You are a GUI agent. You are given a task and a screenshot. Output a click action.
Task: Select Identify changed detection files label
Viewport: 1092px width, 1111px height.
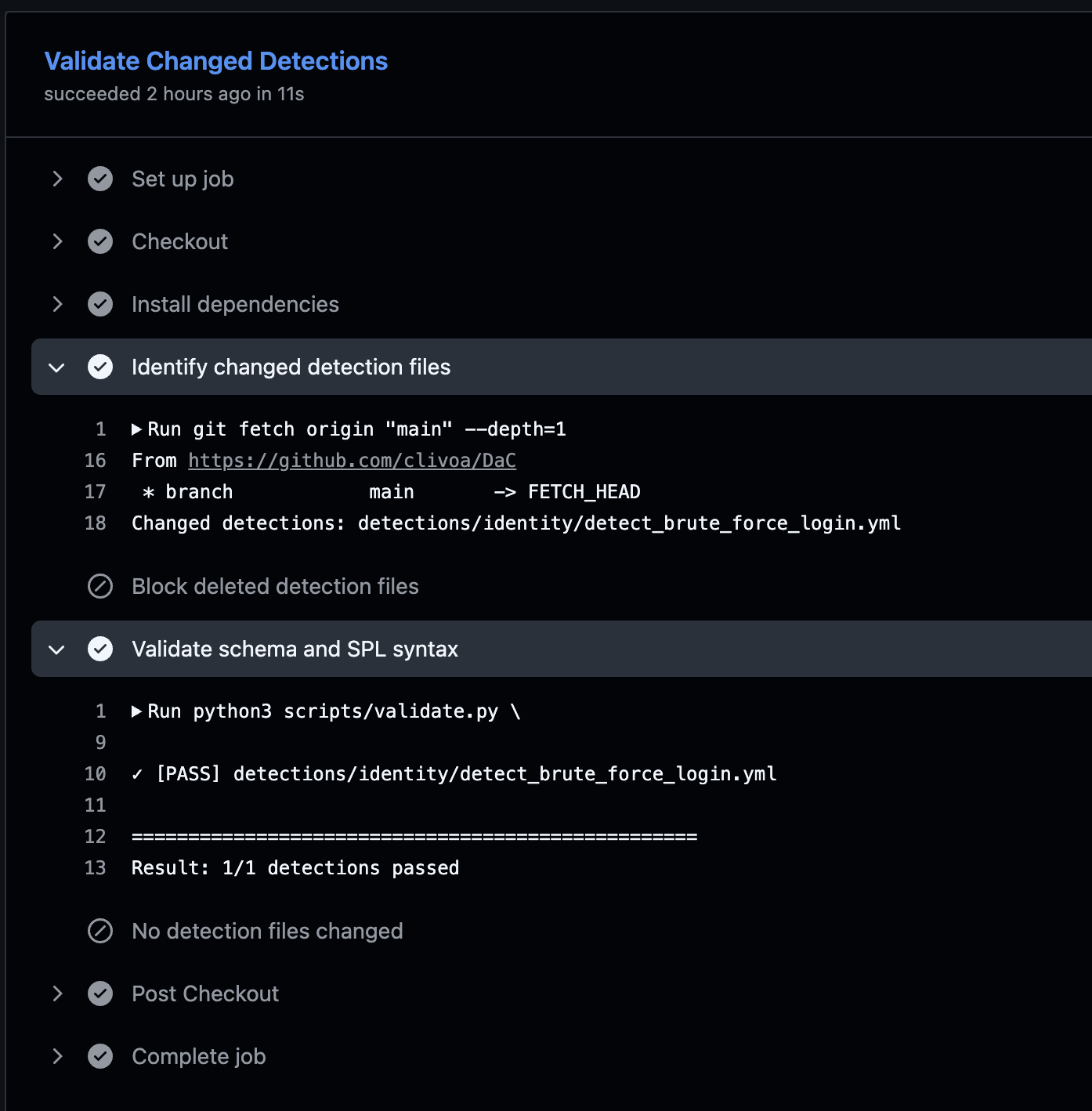click(x=291, y=367)
